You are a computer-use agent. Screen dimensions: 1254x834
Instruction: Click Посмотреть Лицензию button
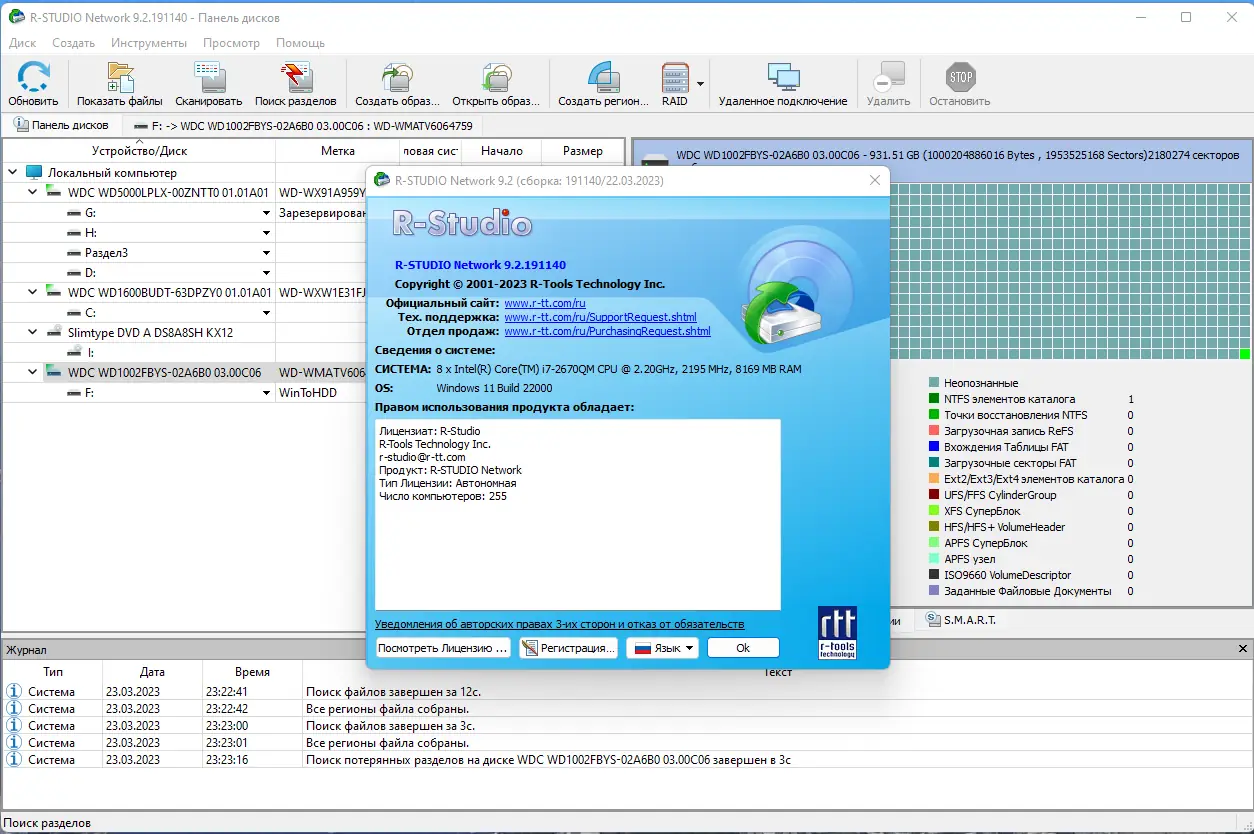point(443,648)
